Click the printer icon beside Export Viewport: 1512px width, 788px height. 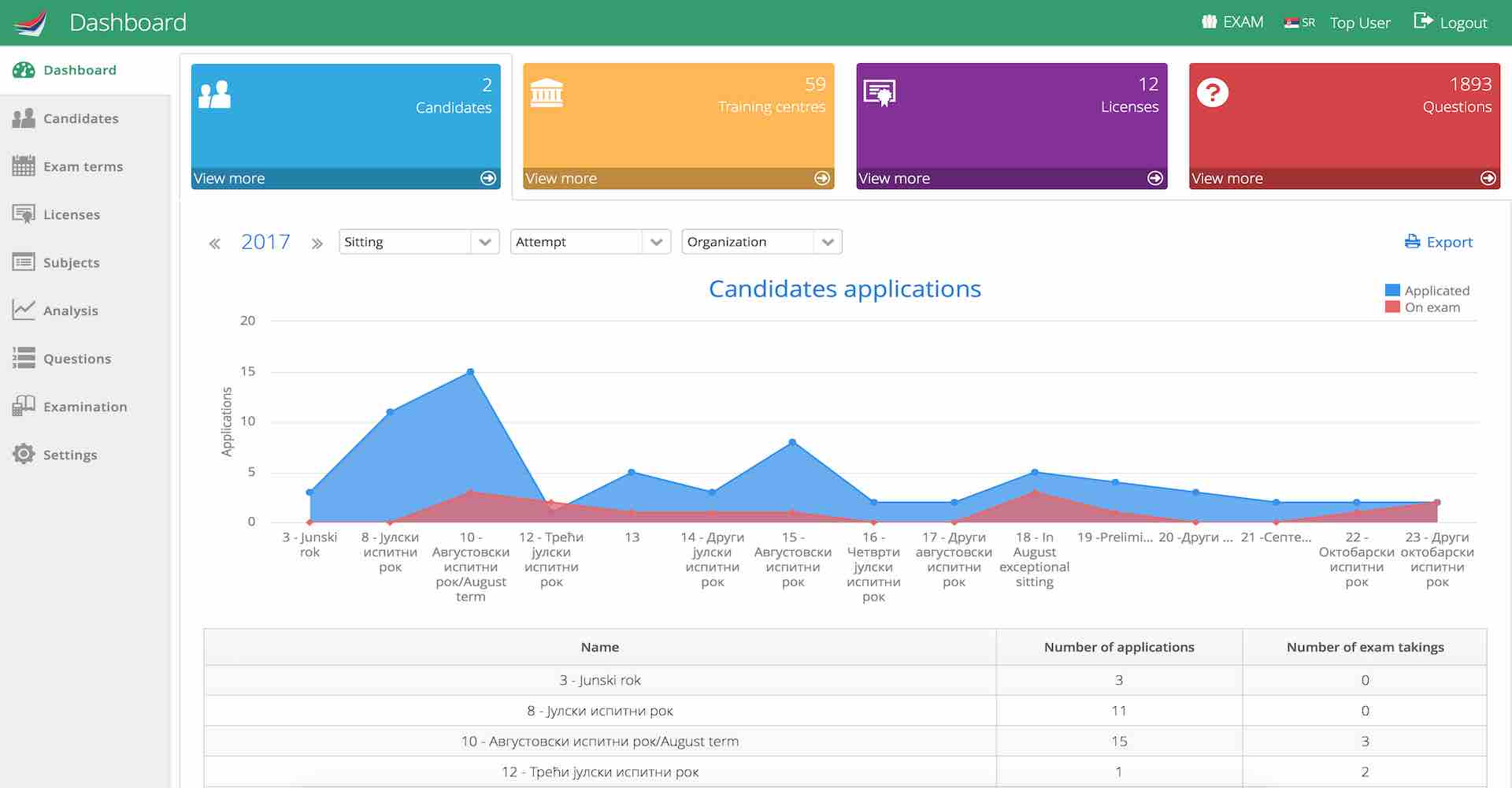1412,242
